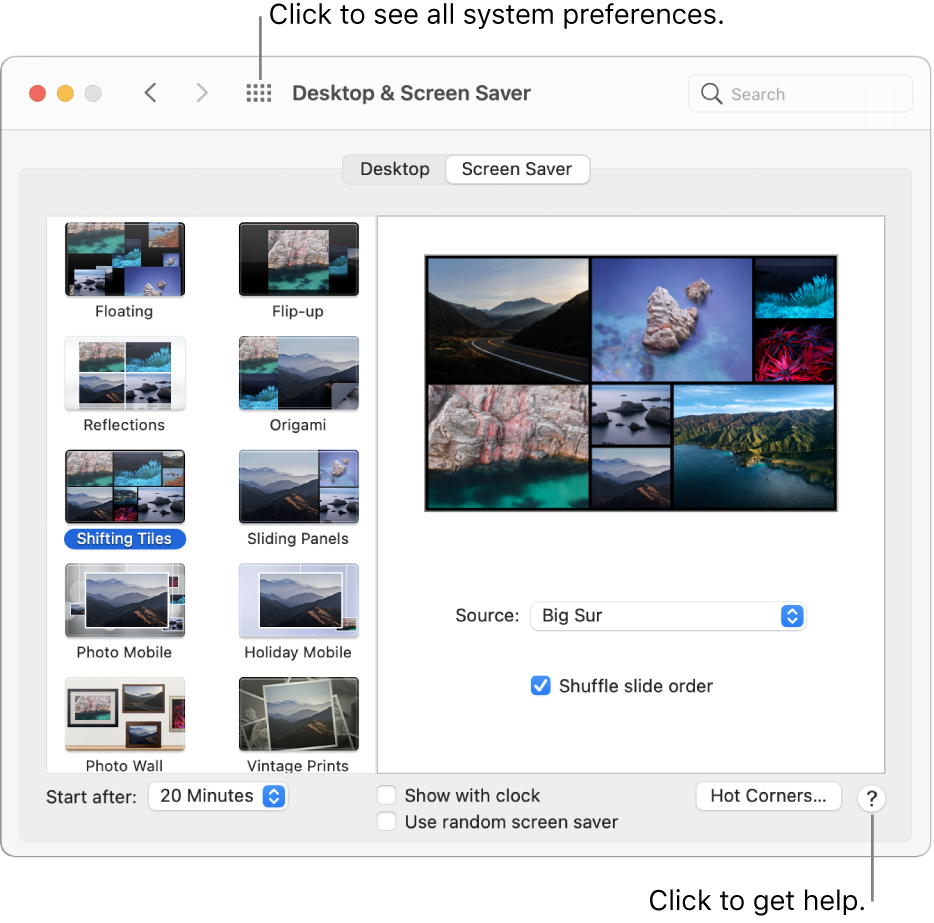This screenshot has height=923, width=934.
Task: Pick the Photo Mobile thumbnail
Action: click(125, 600)
